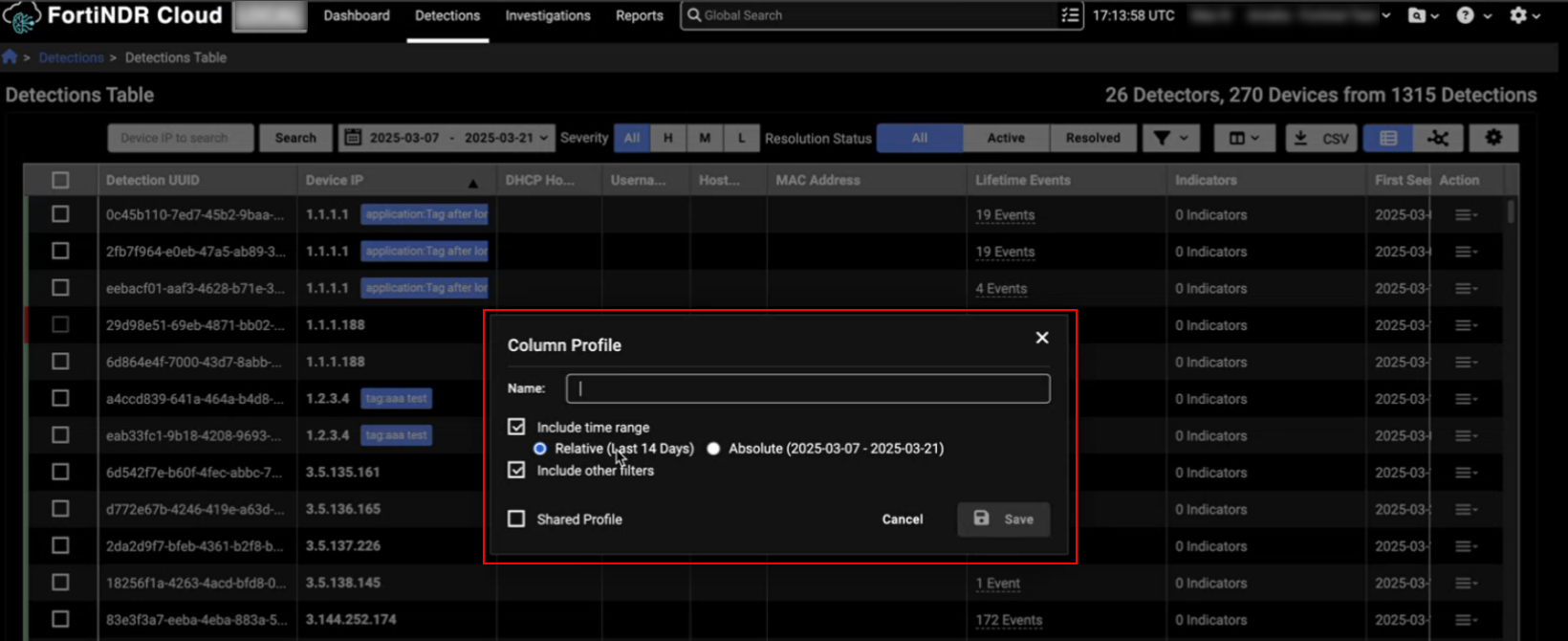Filter Resolution Status to Active
The width and height of the screenshot is (1568, 641).
click(x=1006, y=138)
